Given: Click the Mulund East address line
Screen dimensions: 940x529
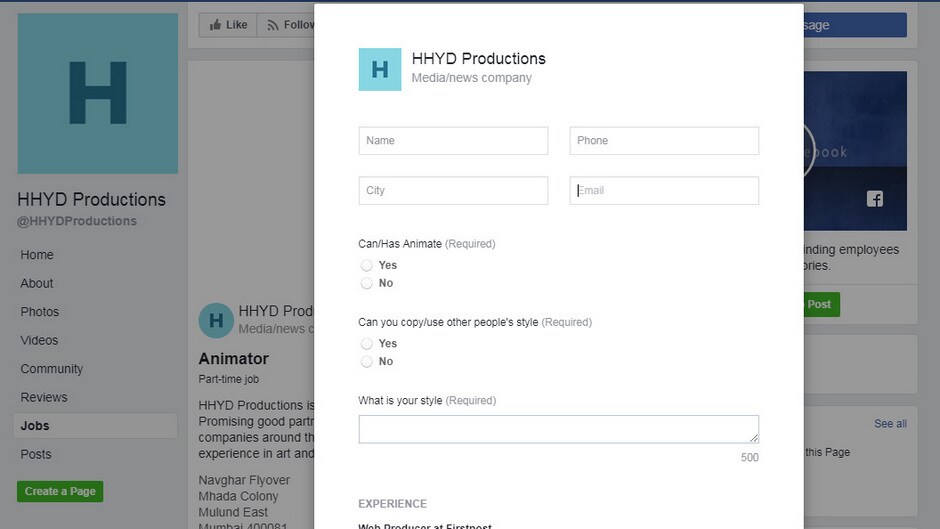Looking at the screenshot, I should pos(233,512).
